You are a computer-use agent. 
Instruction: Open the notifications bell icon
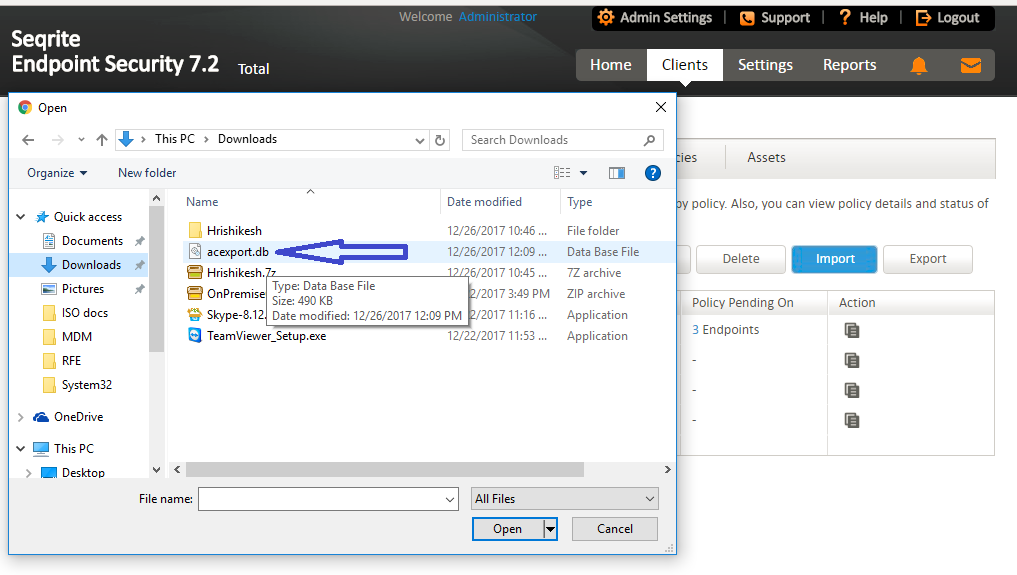click(x=918, y=65)
